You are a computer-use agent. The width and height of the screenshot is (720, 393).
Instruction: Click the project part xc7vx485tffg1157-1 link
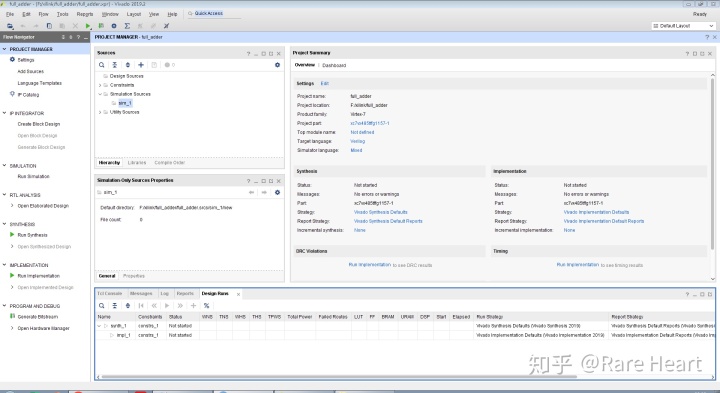[x=370, y=124]
